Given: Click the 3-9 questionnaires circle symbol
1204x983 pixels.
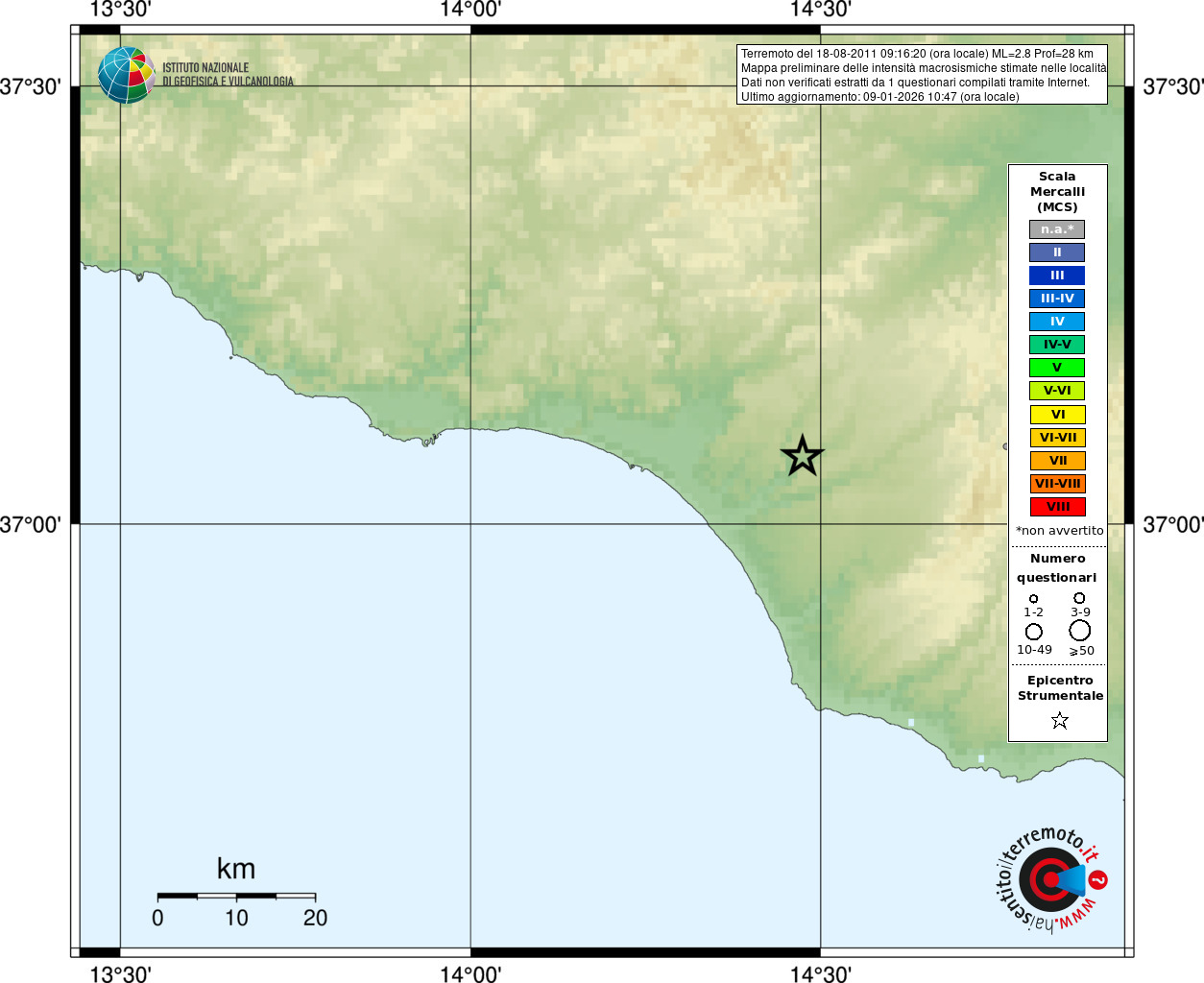Looking at the screenshot, I should [1079, 597].
